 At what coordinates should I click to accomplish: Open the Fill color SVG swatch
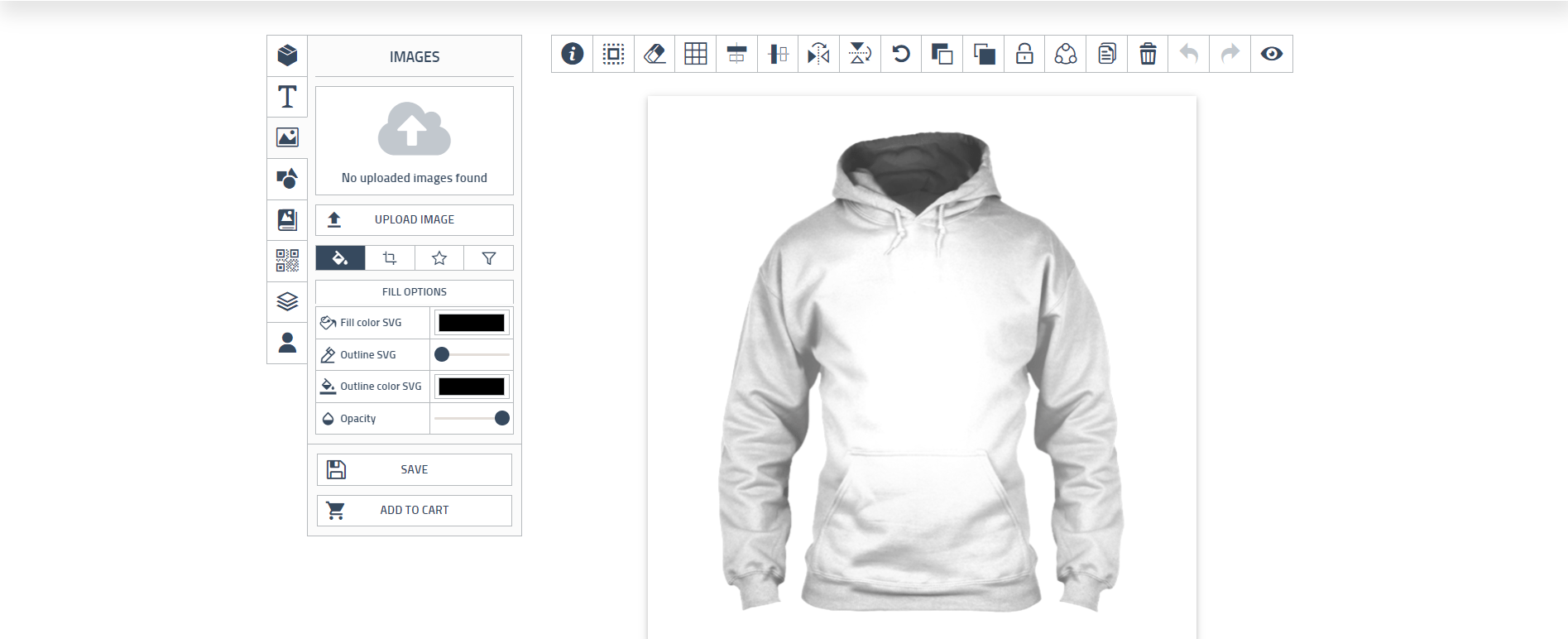pyautogui.click(x=472, y=323)
